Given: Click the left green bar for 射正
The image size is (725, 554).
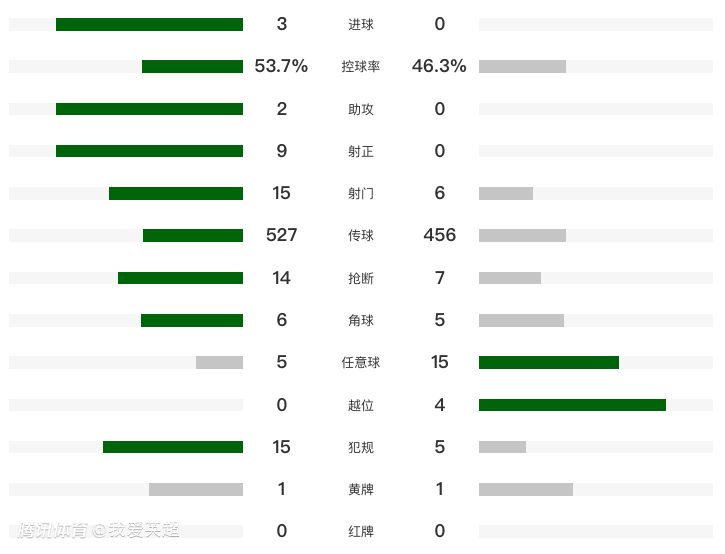Looking at the screenshot, I should tap(149, 151).
